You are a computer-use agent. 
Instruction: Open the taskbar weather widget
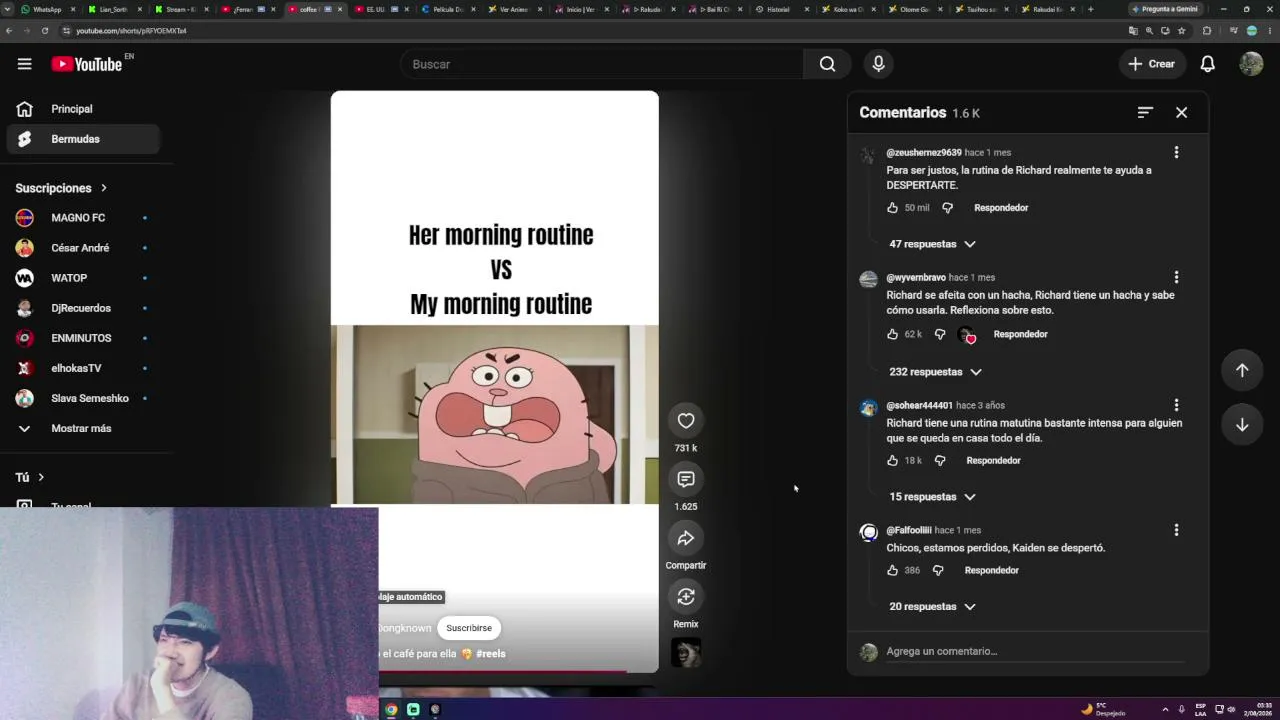[x=1104, y=709]
